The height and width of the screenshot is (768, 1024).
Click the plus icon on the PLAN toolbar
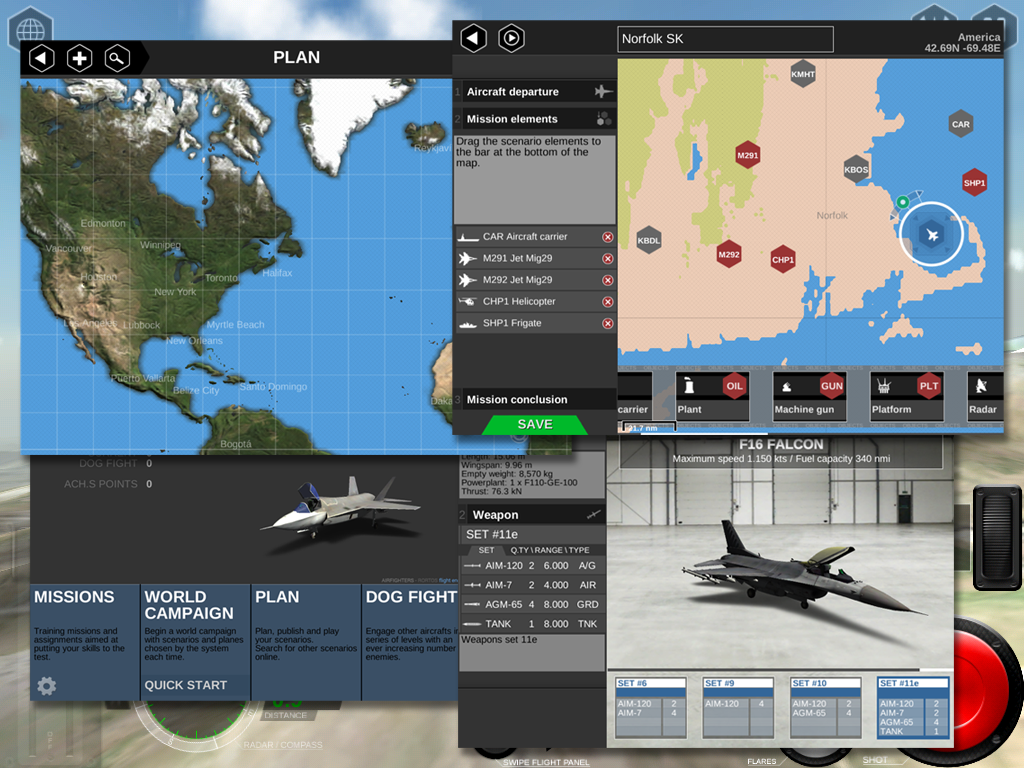pyautogui.click(x=79, y=58)
